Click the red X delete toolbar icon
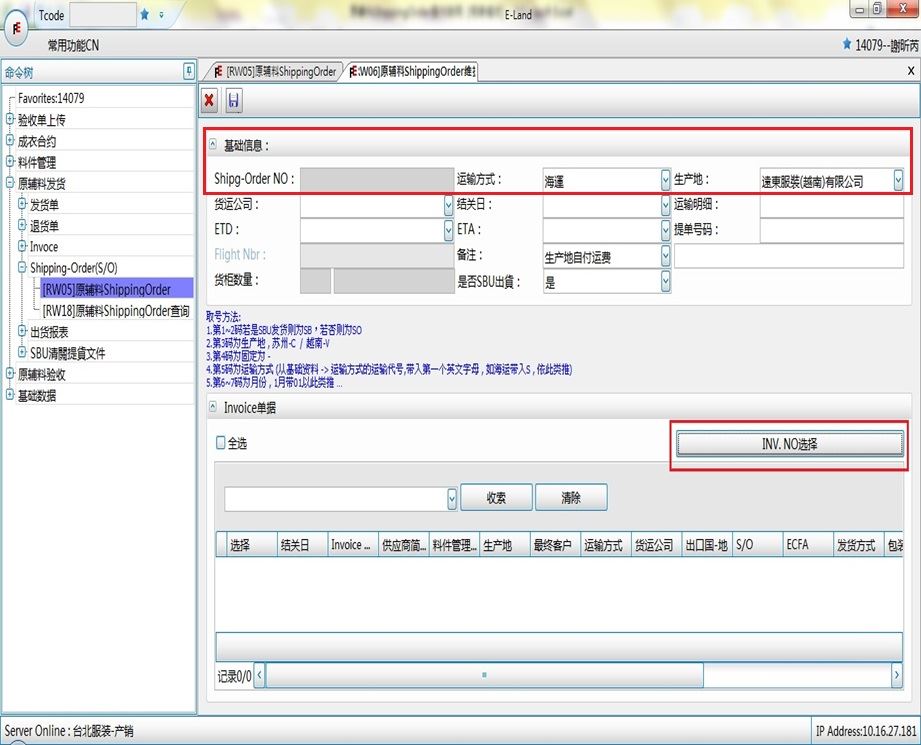 210,100
